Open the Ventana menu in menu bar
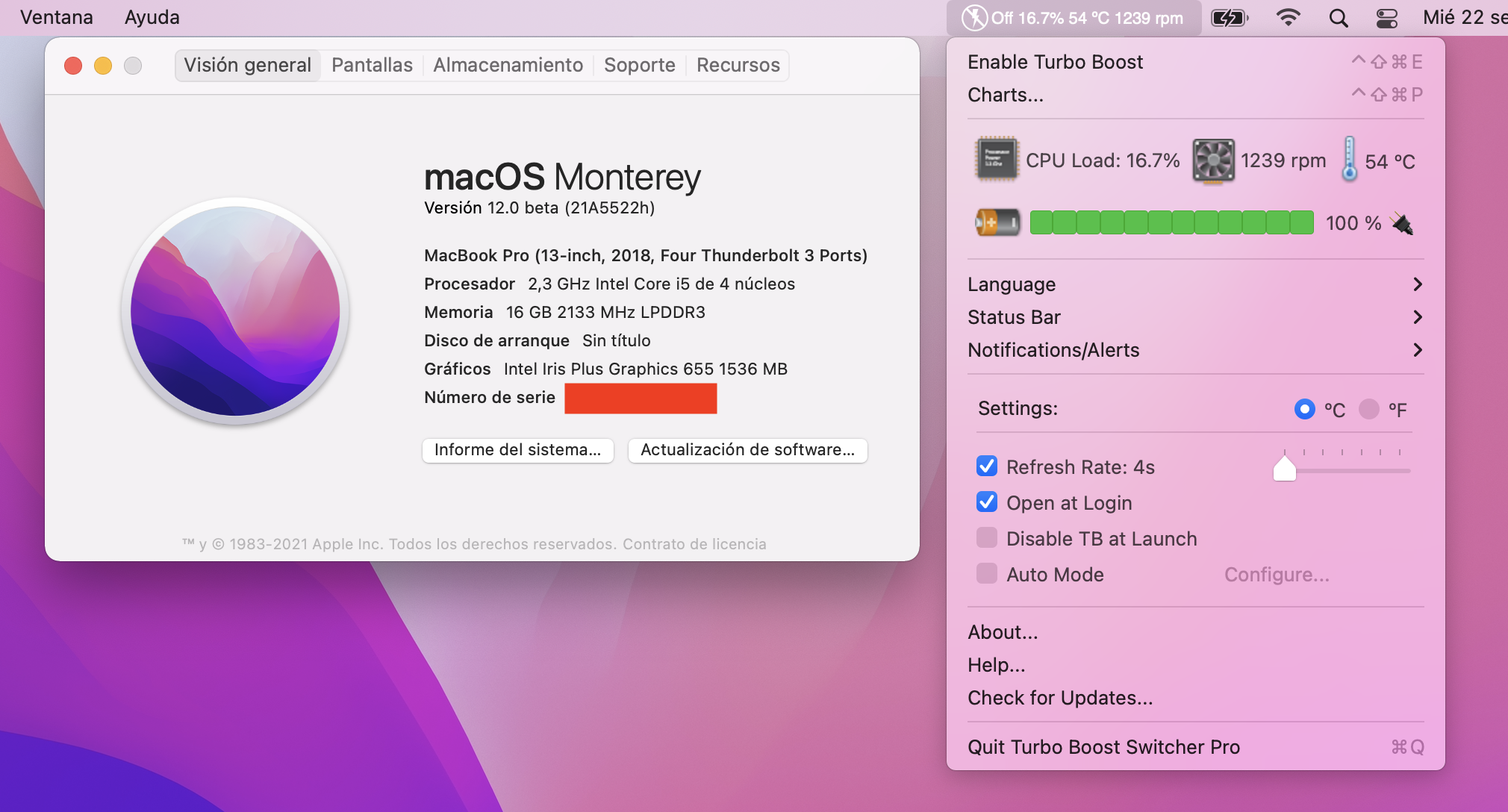 pos(57,17)
